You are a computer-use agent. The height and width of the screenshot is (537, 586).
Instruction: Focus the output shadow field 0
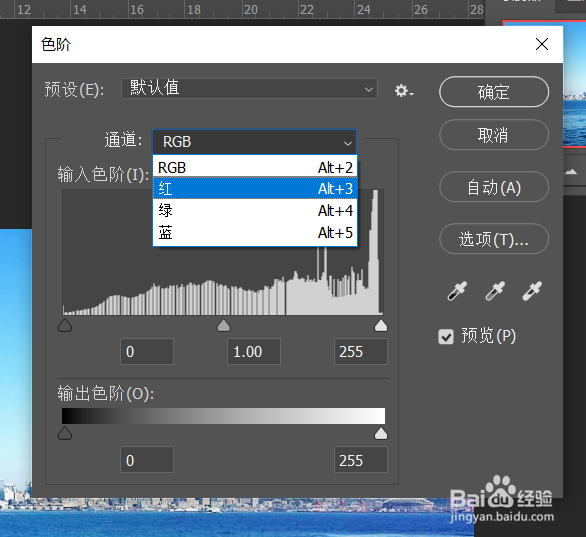point(147,460)
